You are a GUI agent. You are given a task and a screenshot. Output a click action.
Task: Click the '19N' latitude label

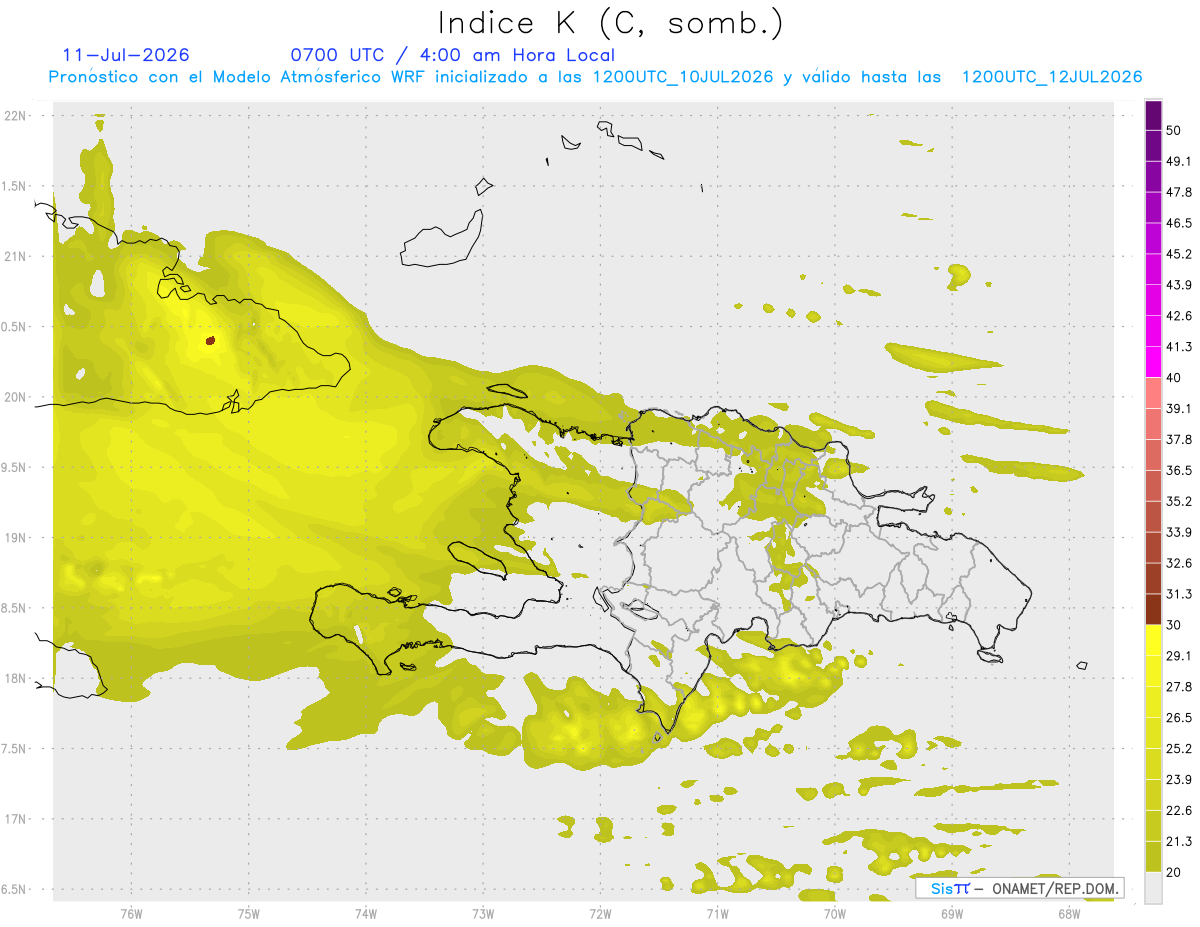tap(17, 538)
